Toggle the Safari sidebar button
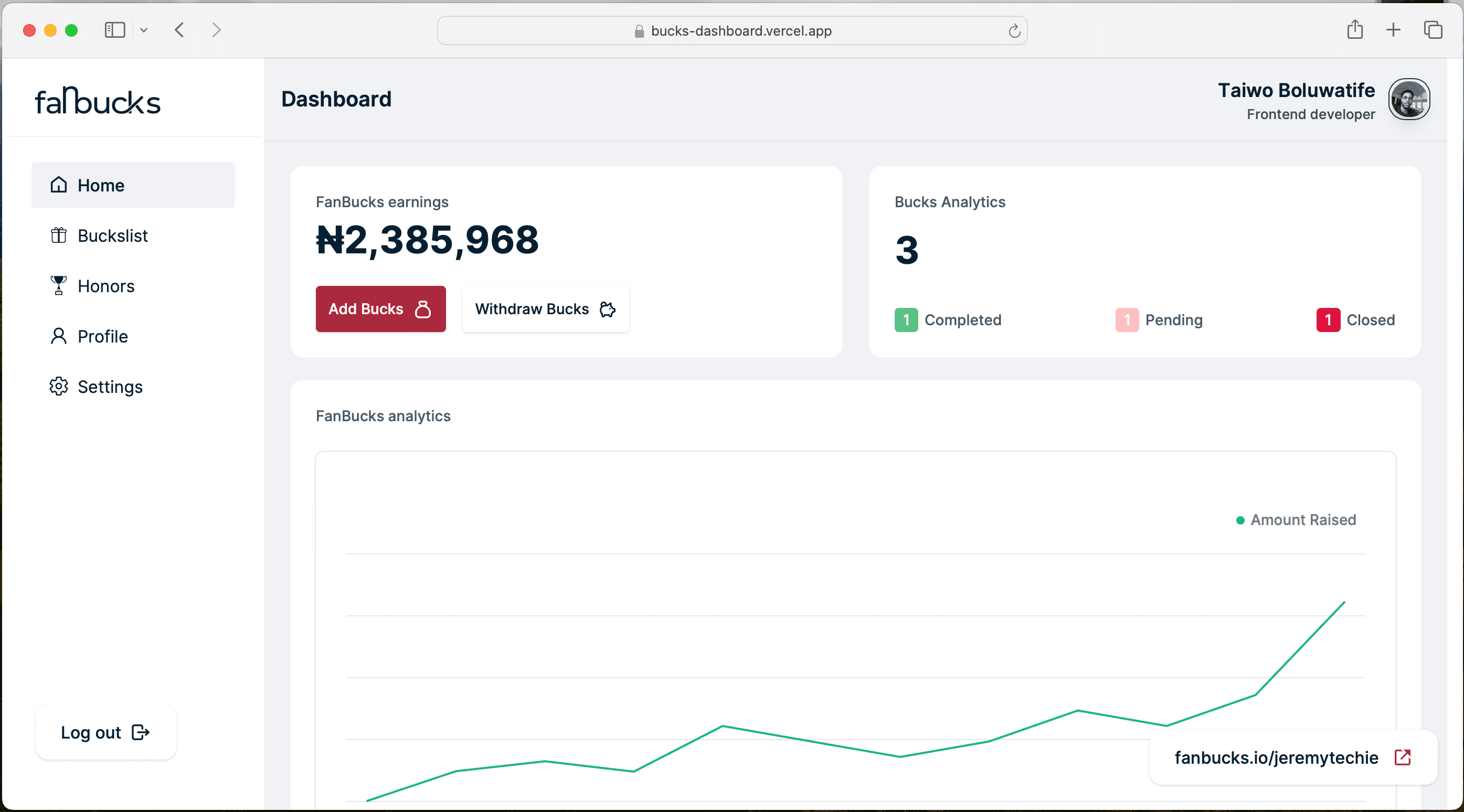 click(115, 30)
